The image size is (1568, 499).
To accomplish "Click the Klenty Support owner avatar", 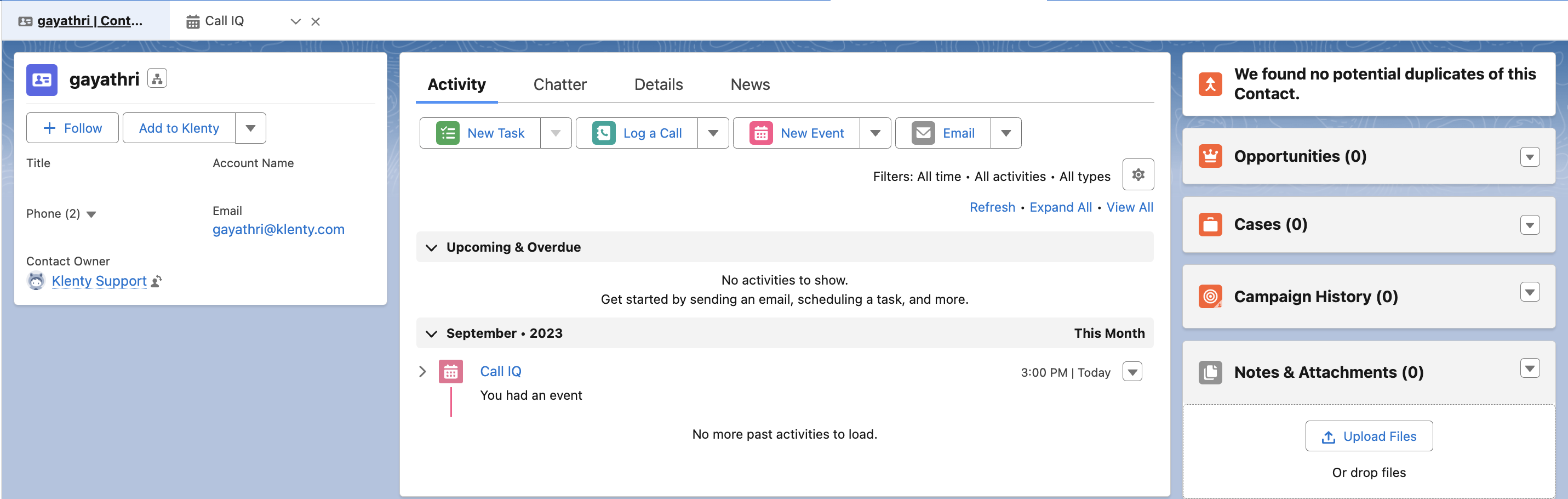I will click(x=37, y=281).
